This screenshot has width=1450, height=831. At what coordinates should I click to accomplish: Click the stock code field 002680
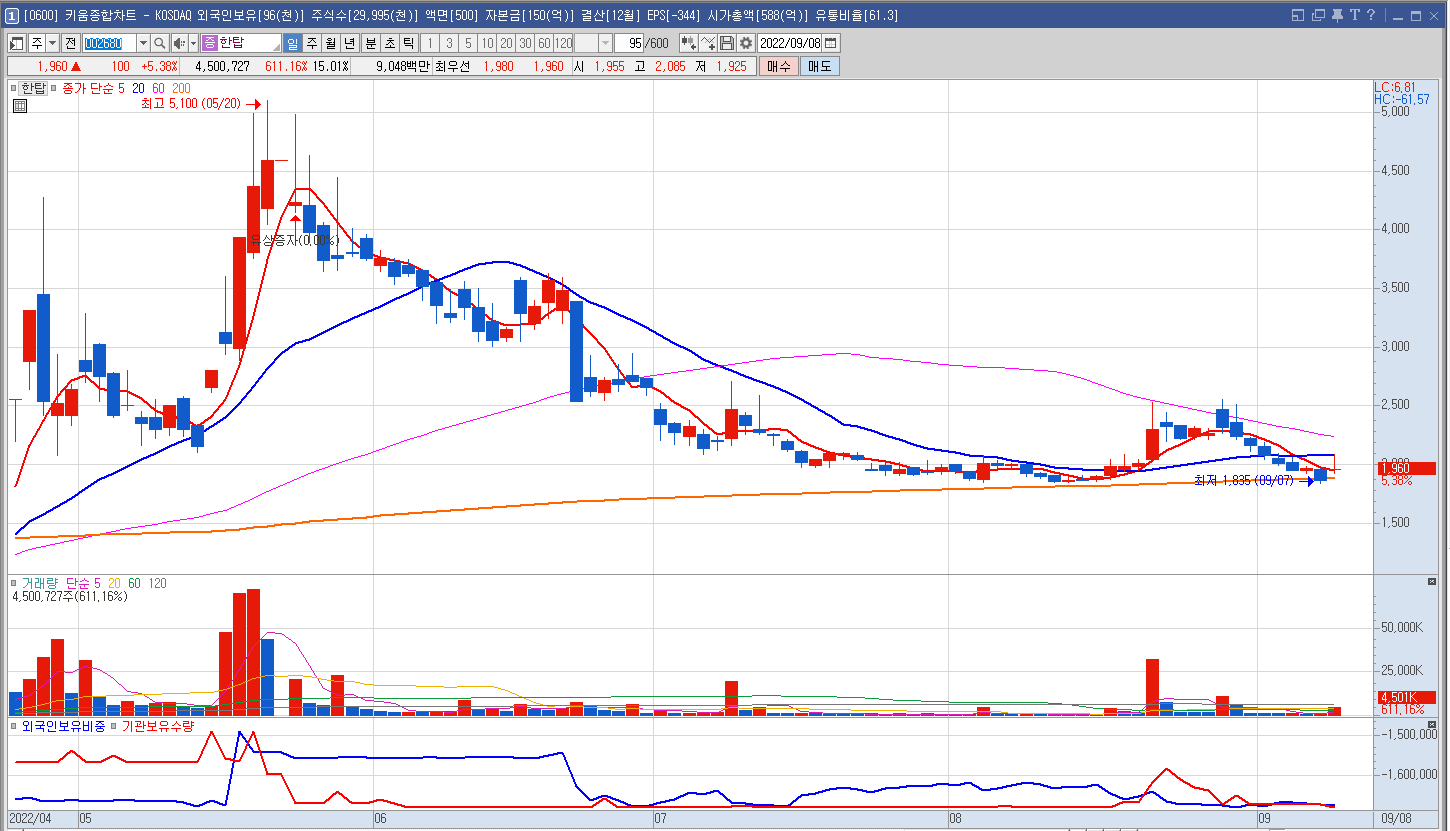(x=108, y=43)
